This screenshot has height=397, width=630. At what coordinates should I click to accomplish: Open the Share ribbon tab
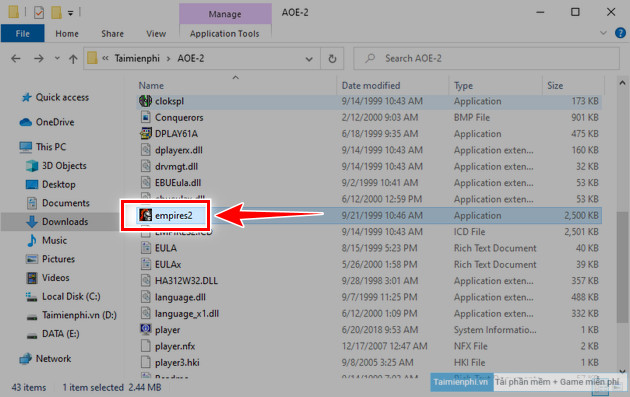click(x=112, y=34)
